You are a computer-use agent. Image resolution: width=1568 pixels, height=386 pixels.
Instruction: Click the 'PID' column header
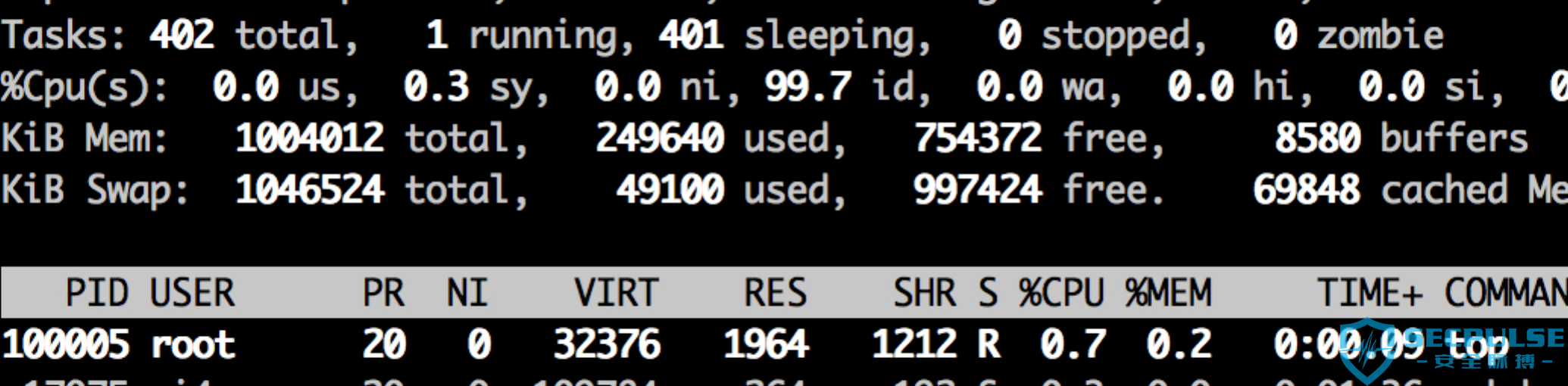(x=97, y=293)
